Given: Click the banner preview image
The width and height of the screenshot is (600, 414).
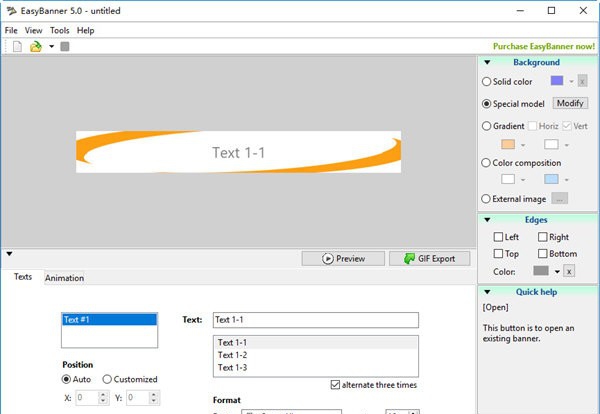Looking at the screenshot, I should pyautogui.click(x=238, y=152).
